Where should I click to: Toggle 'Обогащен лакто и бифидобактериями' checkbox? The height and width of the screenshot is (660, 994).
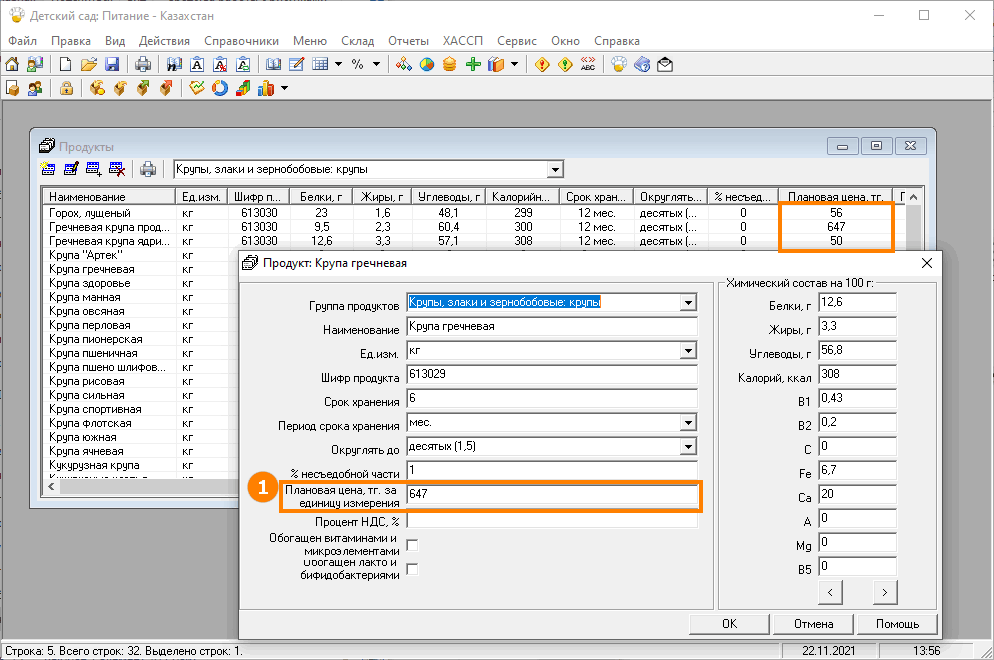tap(412, 569)
